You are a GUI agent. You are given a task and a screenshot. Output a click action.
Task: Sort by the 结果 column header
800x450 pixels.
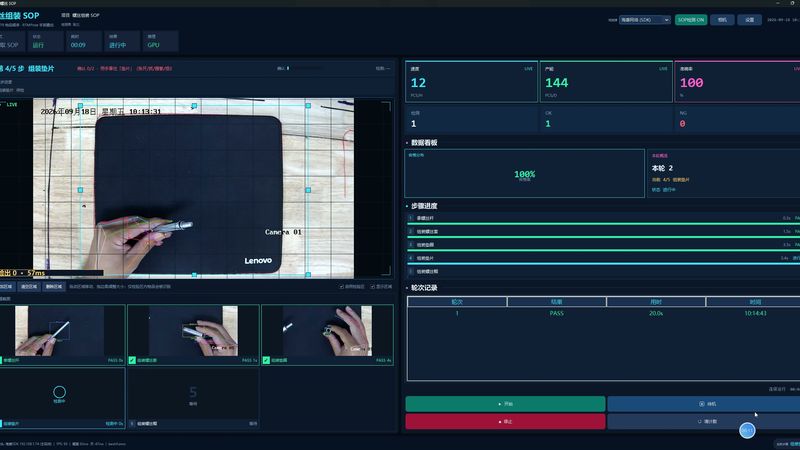point(557,302)
